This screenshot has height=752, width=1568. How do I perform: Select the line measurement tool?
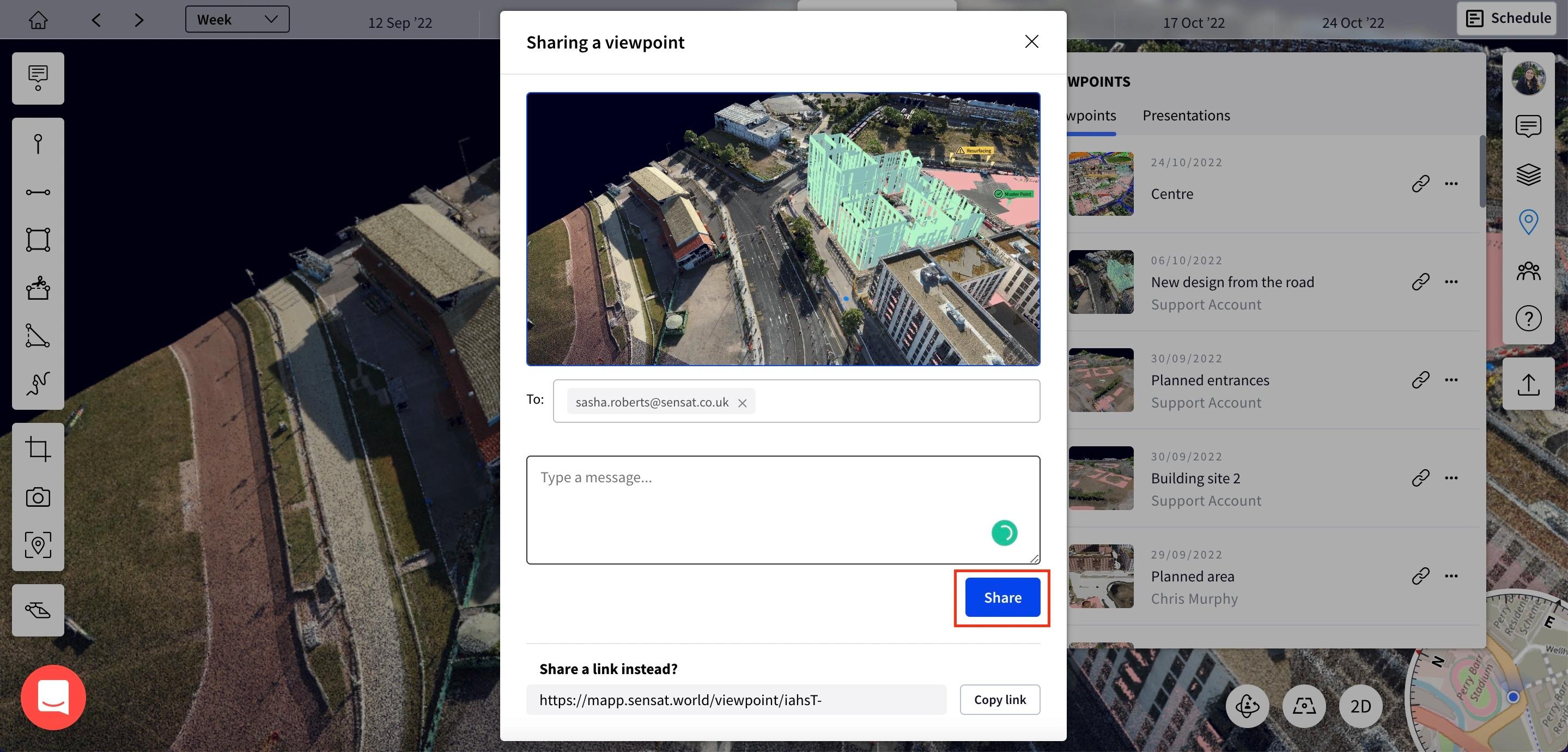[38, 192]
